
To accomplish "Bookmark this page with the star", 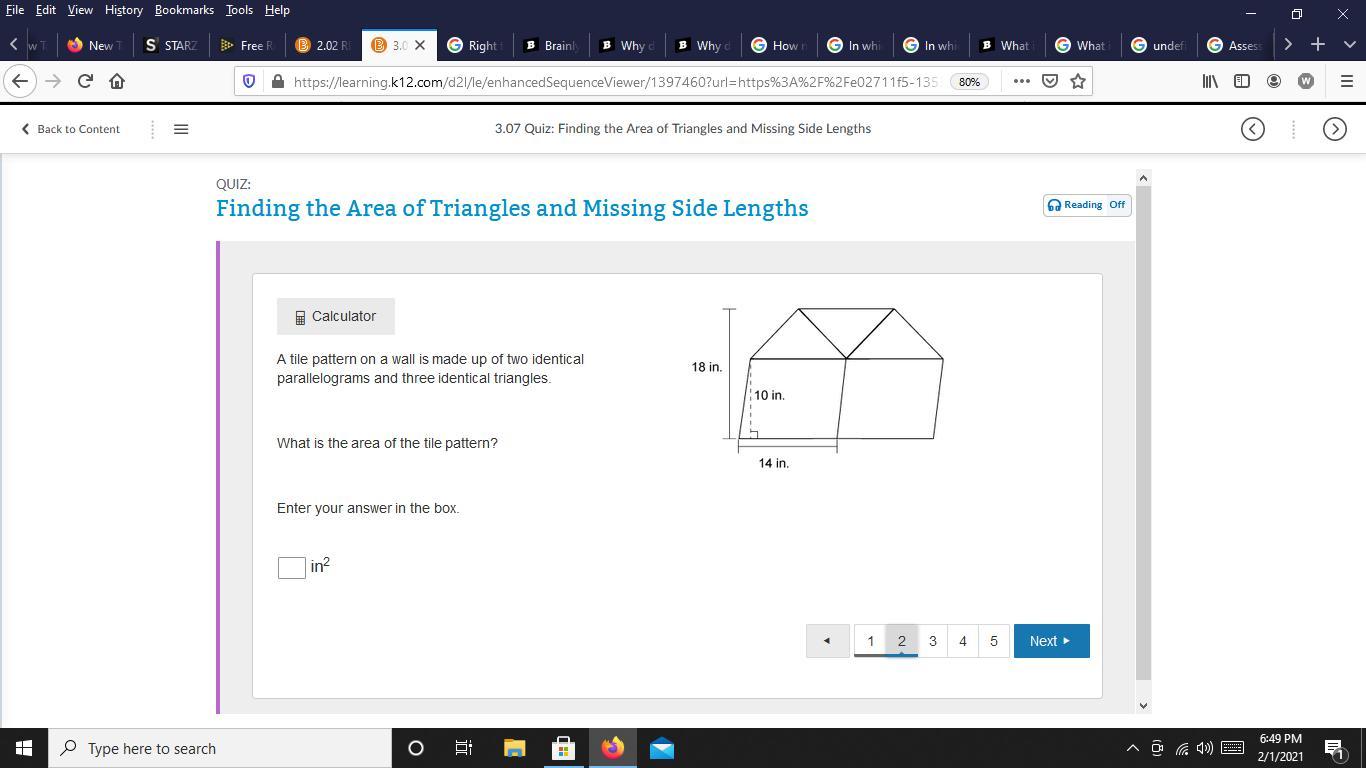I will point(1078,81).
